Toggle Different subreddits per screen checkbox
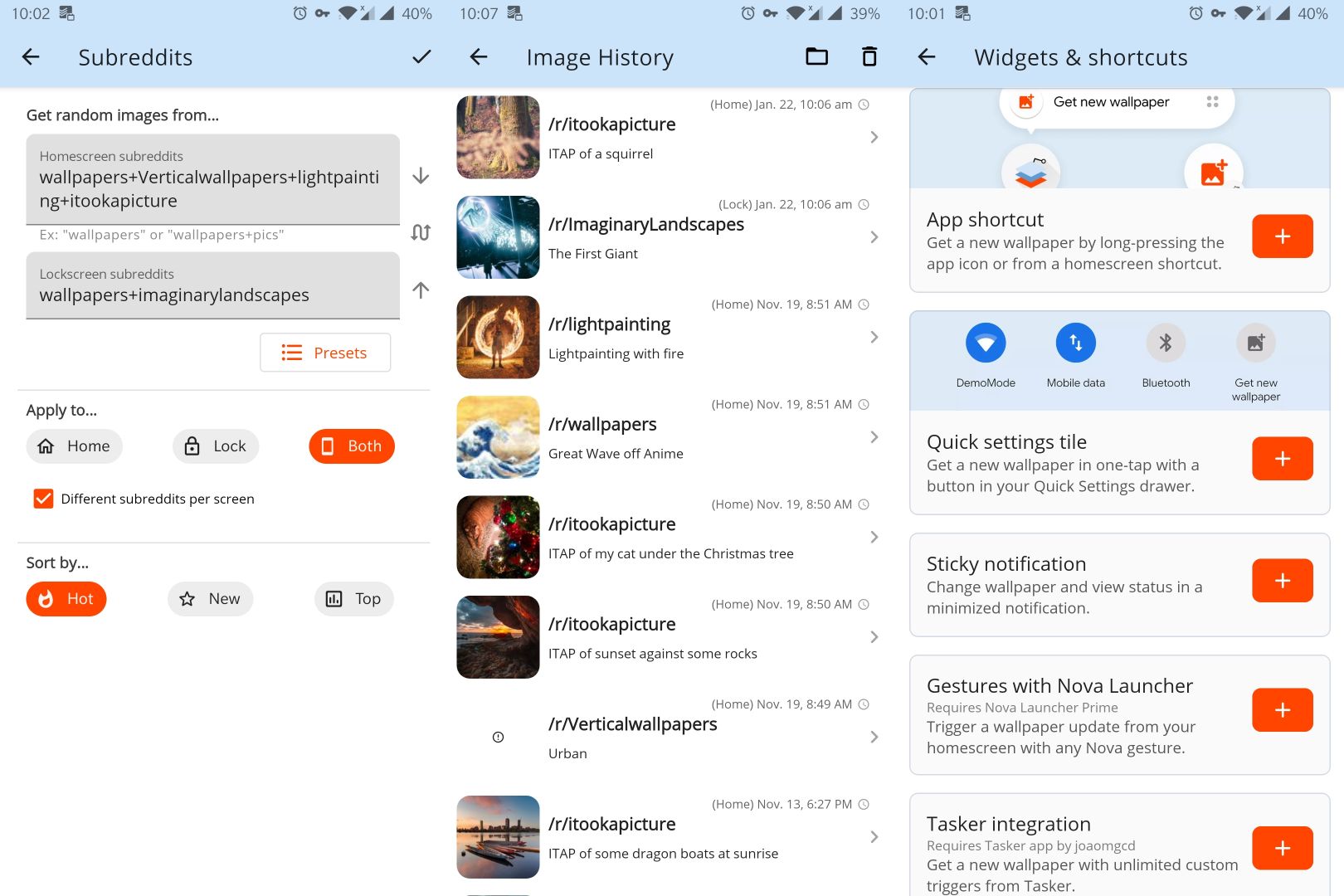 coord(43,499)
